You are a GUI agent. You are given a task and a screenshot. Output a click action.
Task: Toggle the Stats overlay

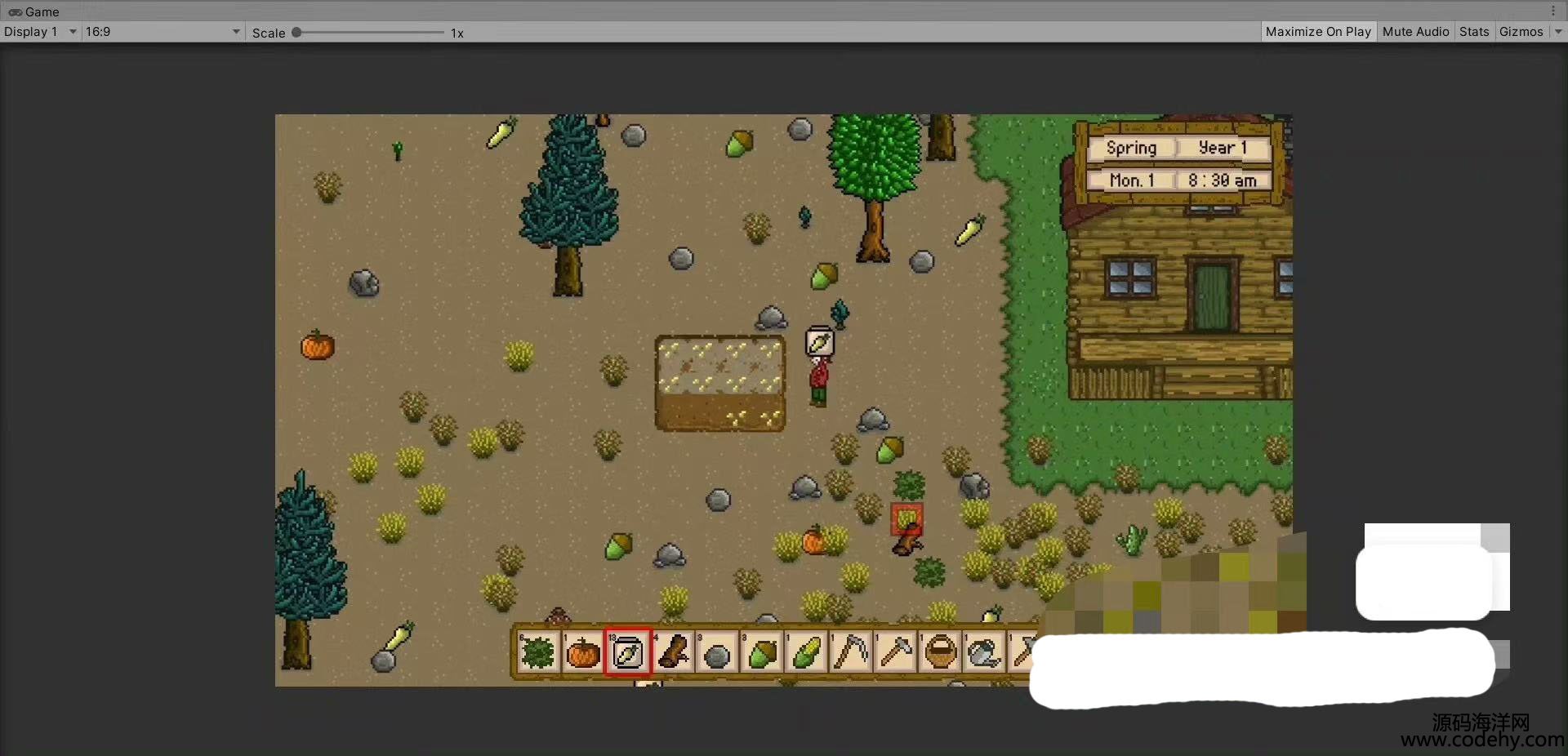1474,32
